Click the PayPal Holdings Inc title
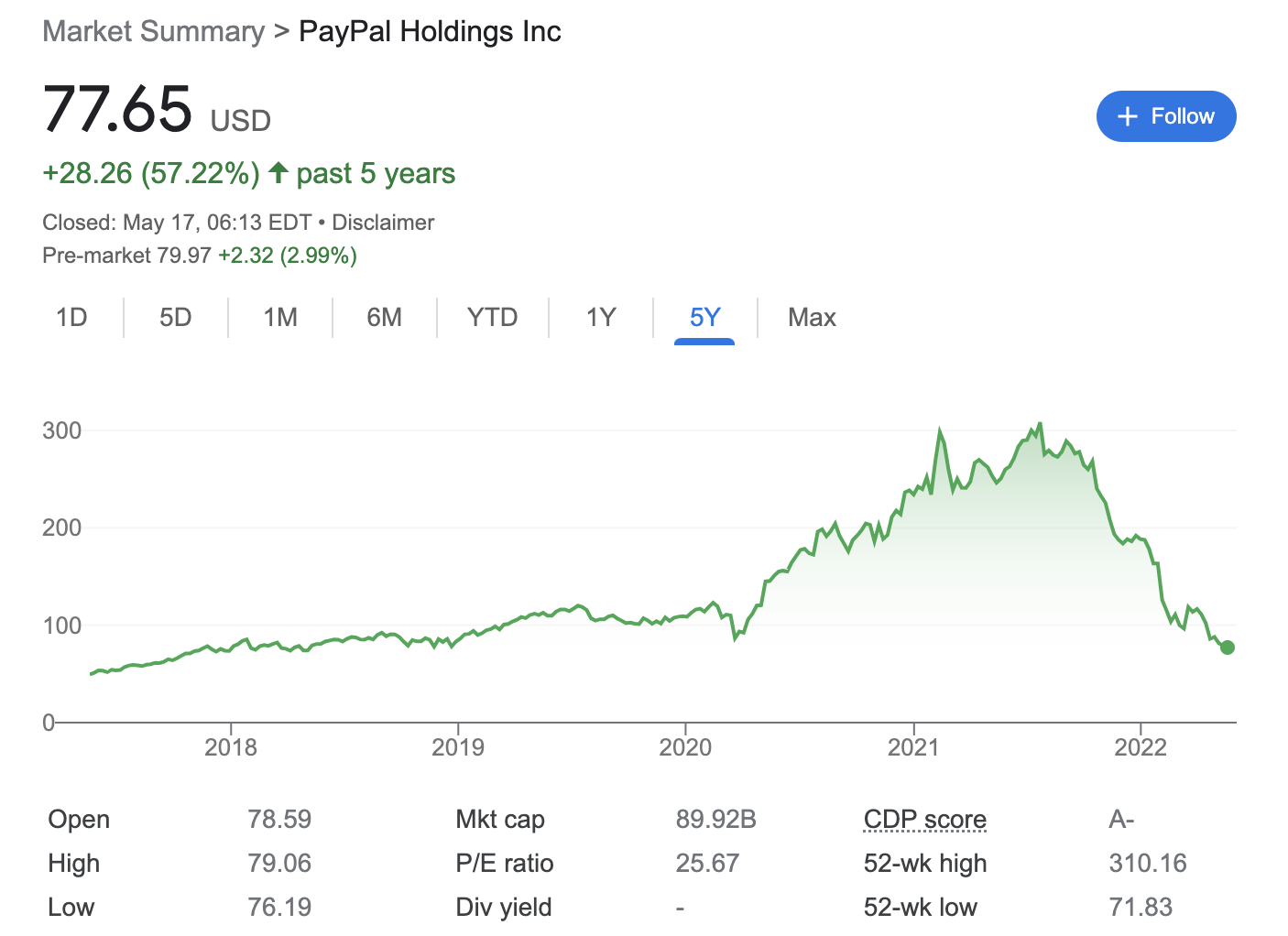Viewport: 1288px width, 936px height. pyautogui.click(x=430, y=31)
